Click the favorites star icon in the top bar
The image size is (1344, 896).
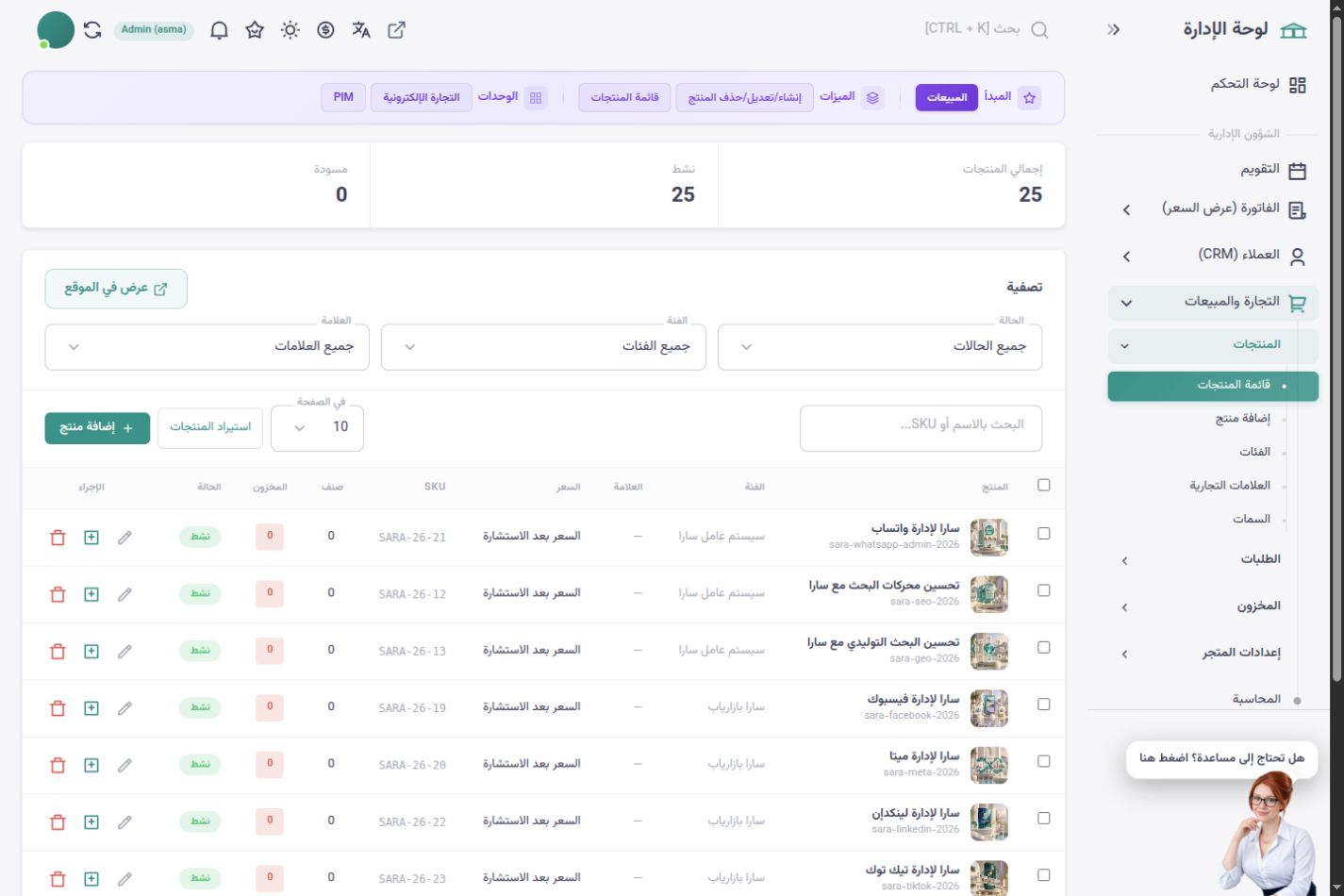(254, 30)
